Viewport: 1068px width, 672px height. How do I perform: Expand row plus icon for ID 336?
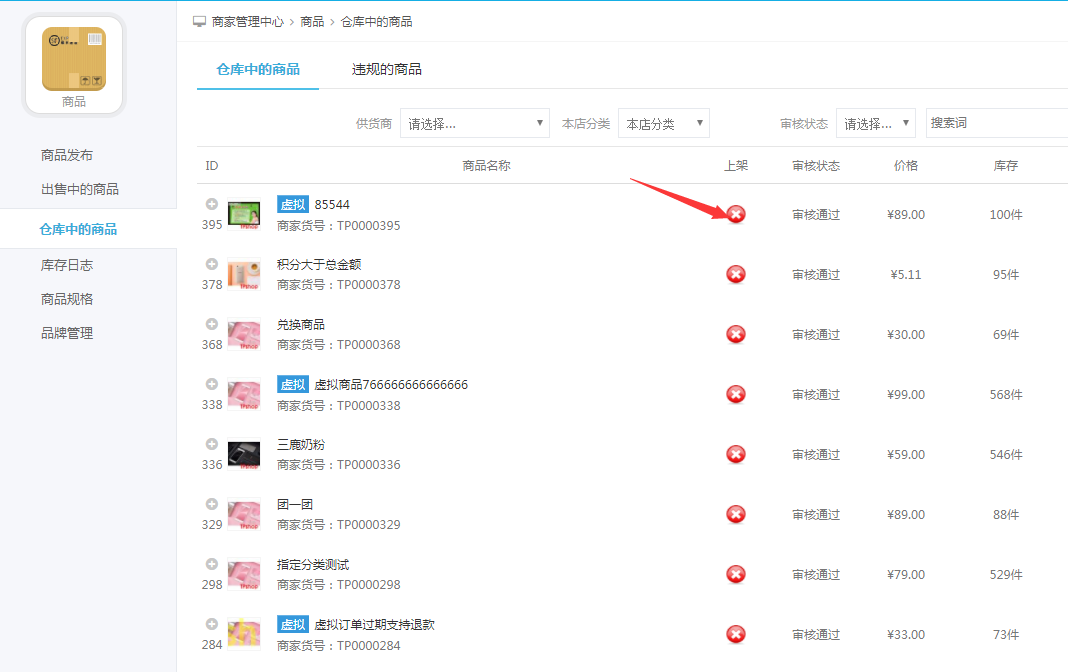(x=212, y=444)
